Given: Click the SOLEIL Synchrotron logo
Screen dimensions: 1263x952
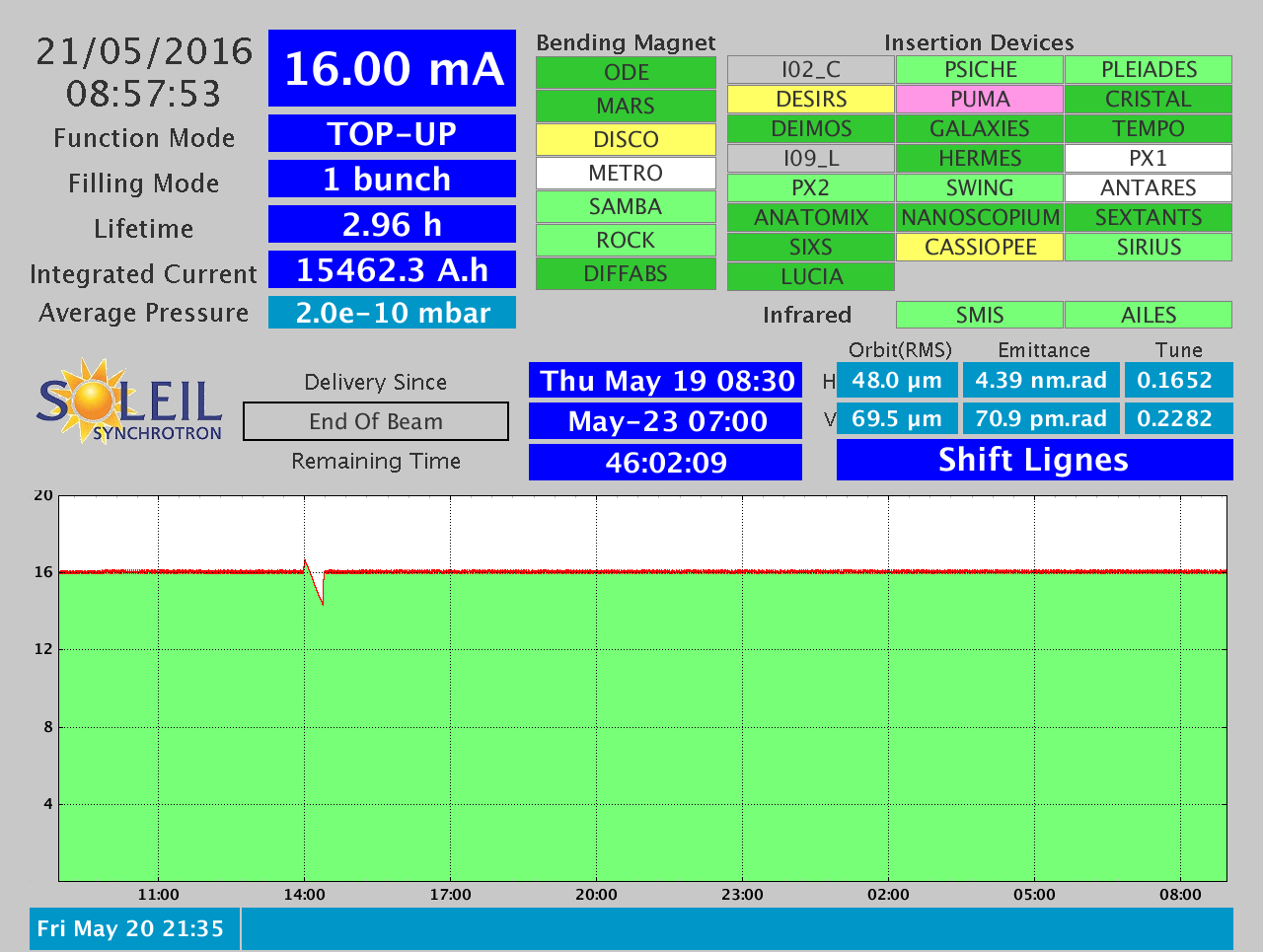Looking at the screenshot, I should (129, 401).
